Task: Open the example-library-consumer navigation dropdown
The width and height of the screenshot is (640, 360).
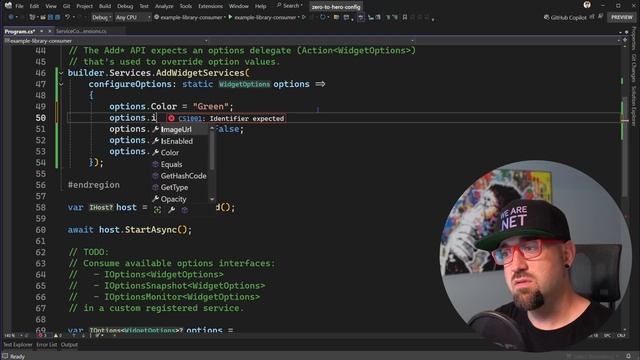Action: [106, 41]
